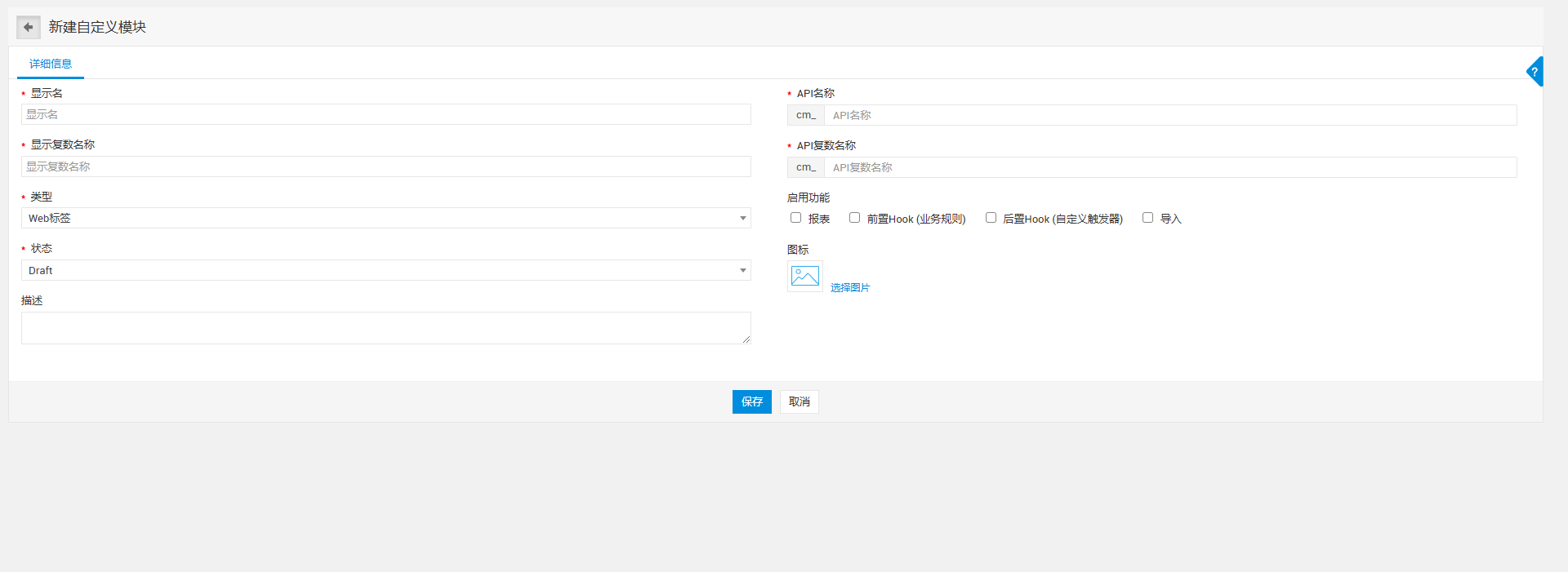Open the 类型 dropdown showing Web标签
The width and height of the screenshot is (1568, 572).
[x=385, y=218]
